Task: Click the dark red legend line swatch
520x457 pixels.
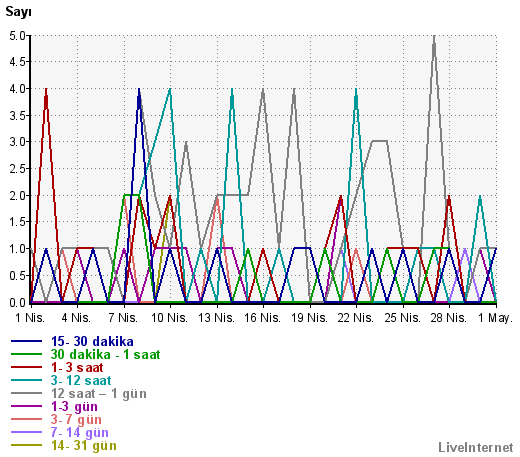Action: [26, 367]
